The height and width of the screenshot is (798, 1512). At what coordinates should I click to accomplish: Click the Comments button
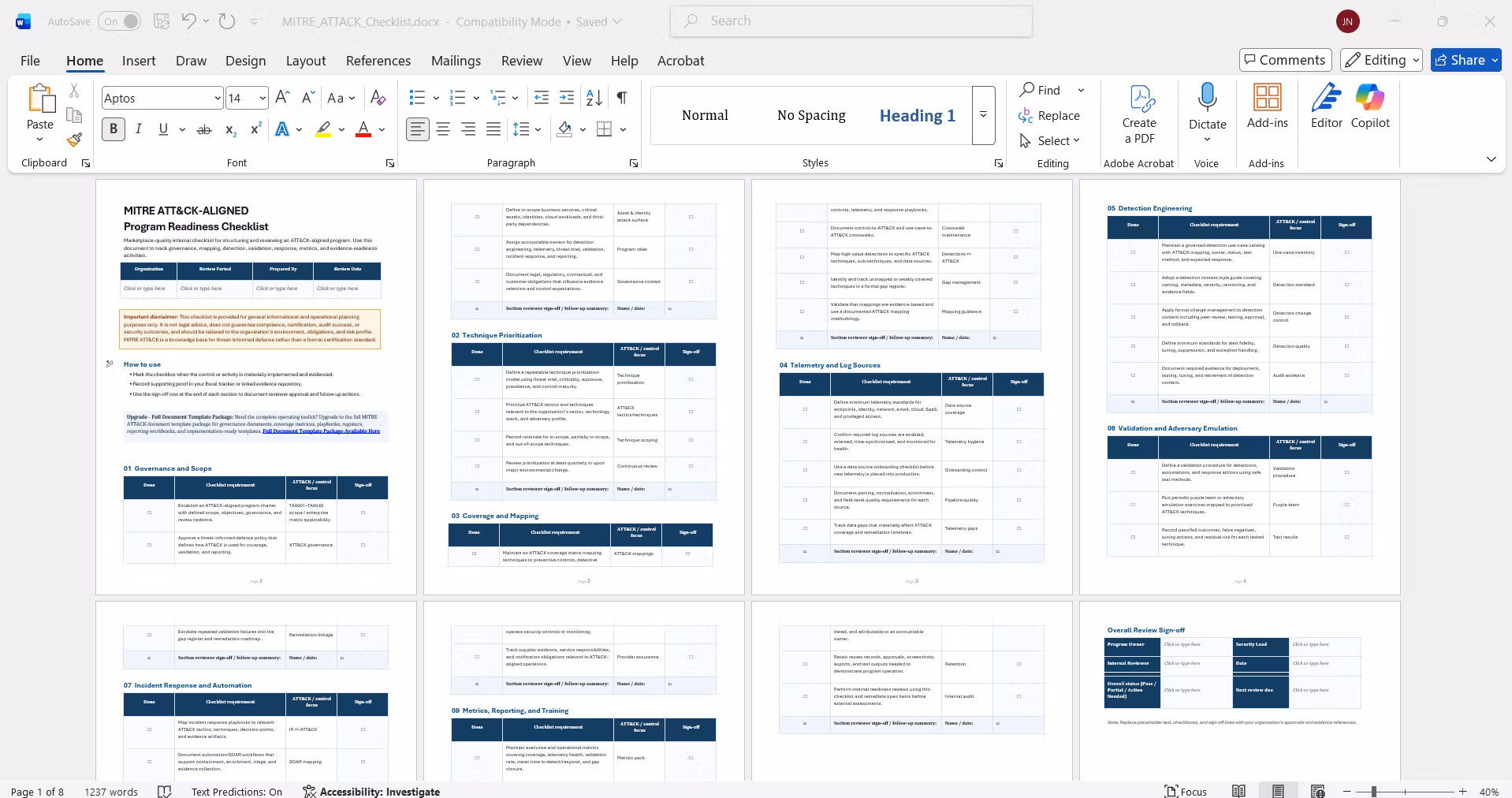1285,60
